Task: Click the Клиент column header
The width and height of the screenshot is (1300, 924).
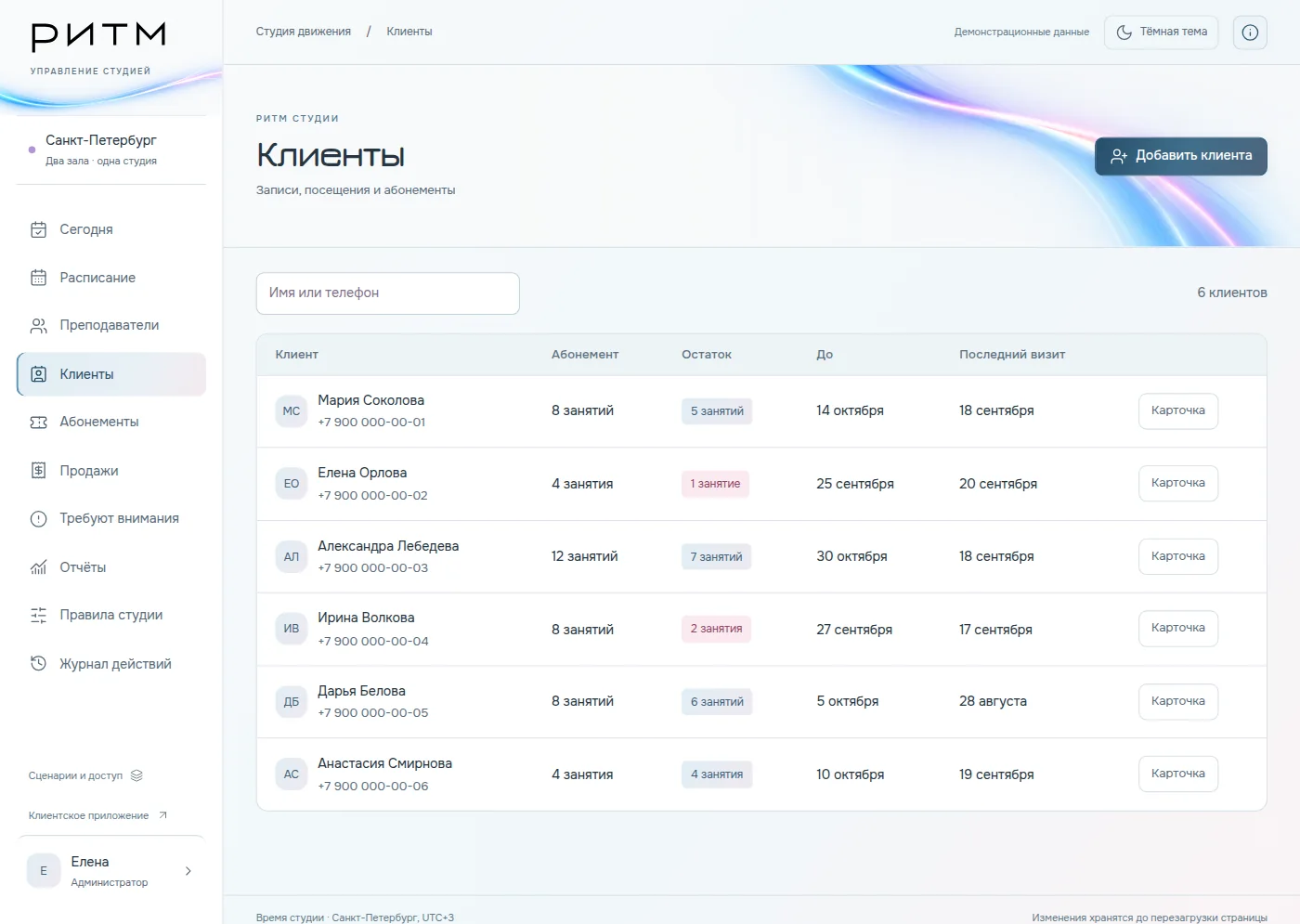Action: click(x=297, y=355)
